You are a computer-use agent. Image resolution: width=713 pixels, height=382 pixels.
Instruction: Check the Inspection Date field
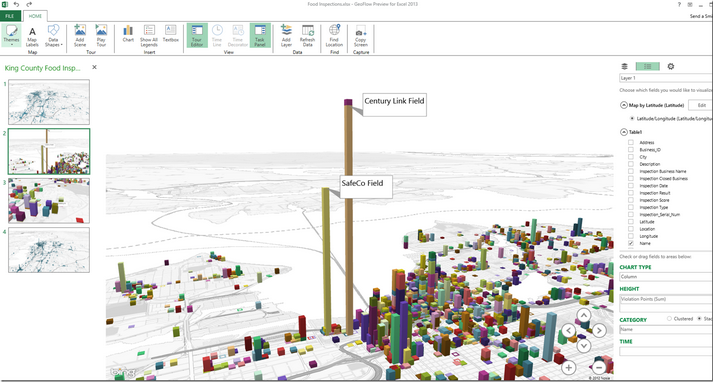tap(631, 186)
